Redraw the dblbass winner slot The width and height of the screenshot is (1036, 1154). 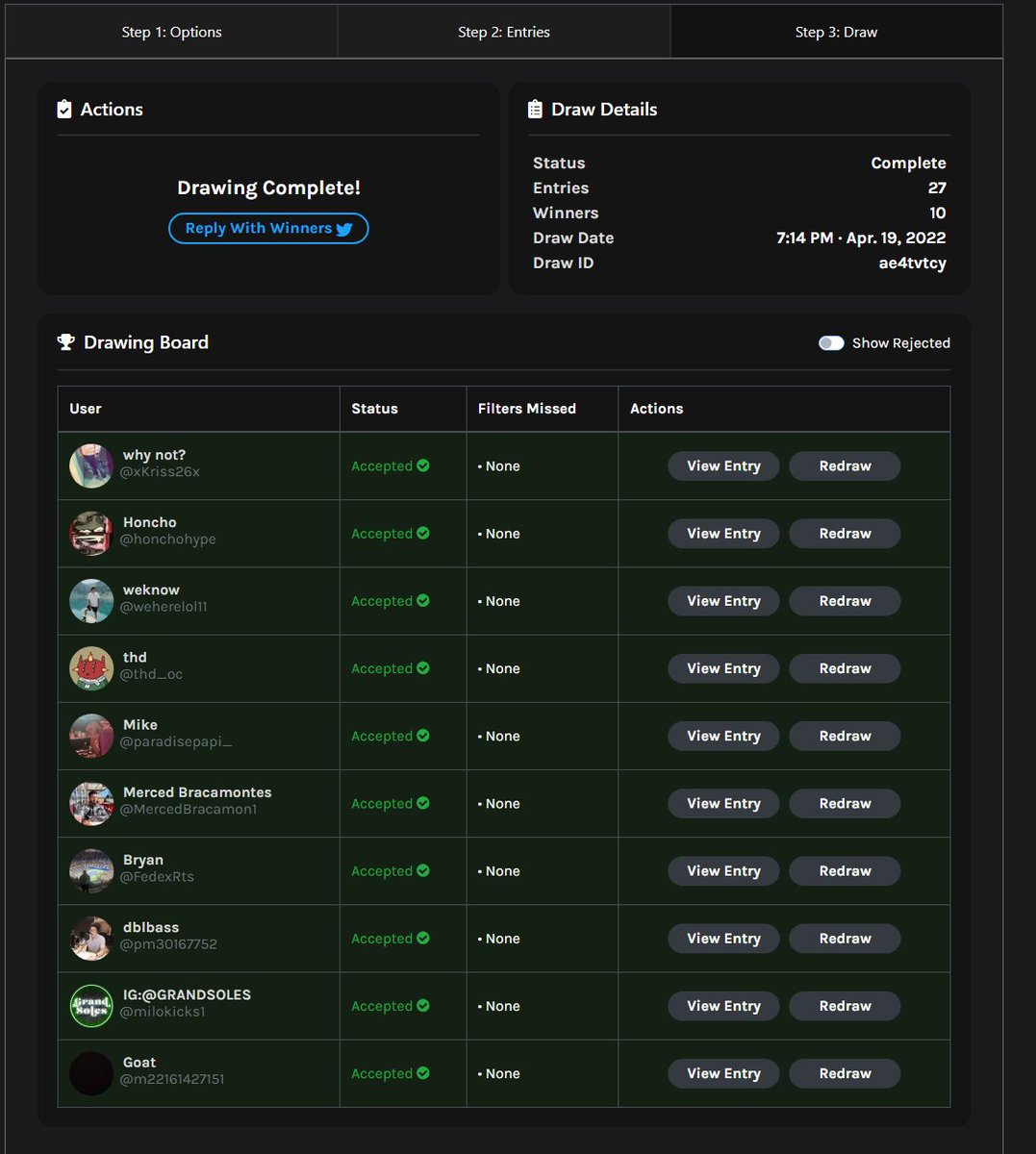coord(845,939)
